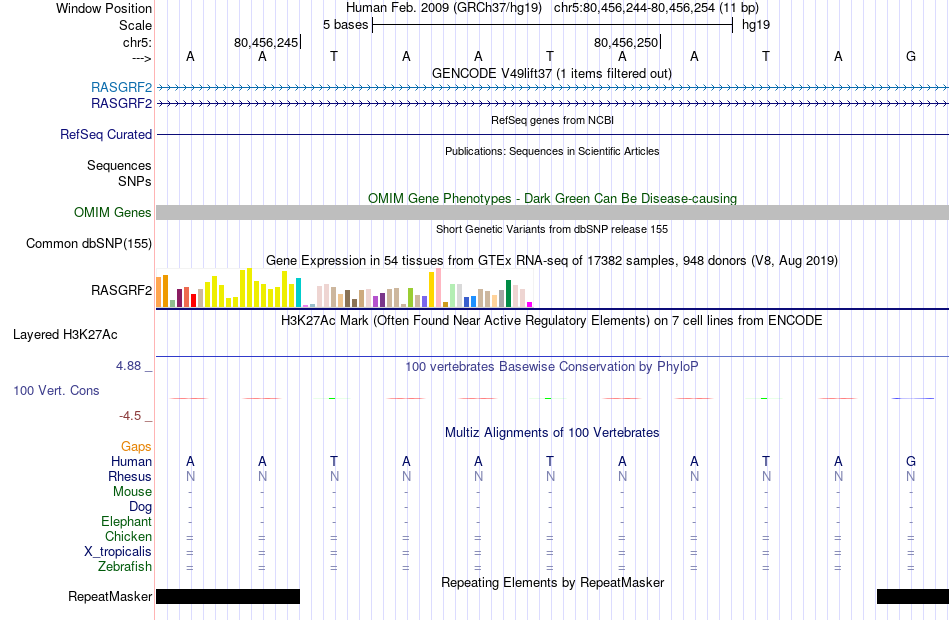Select the Elephant species label
Screen dimensions: 950x620
click(126, 522)
